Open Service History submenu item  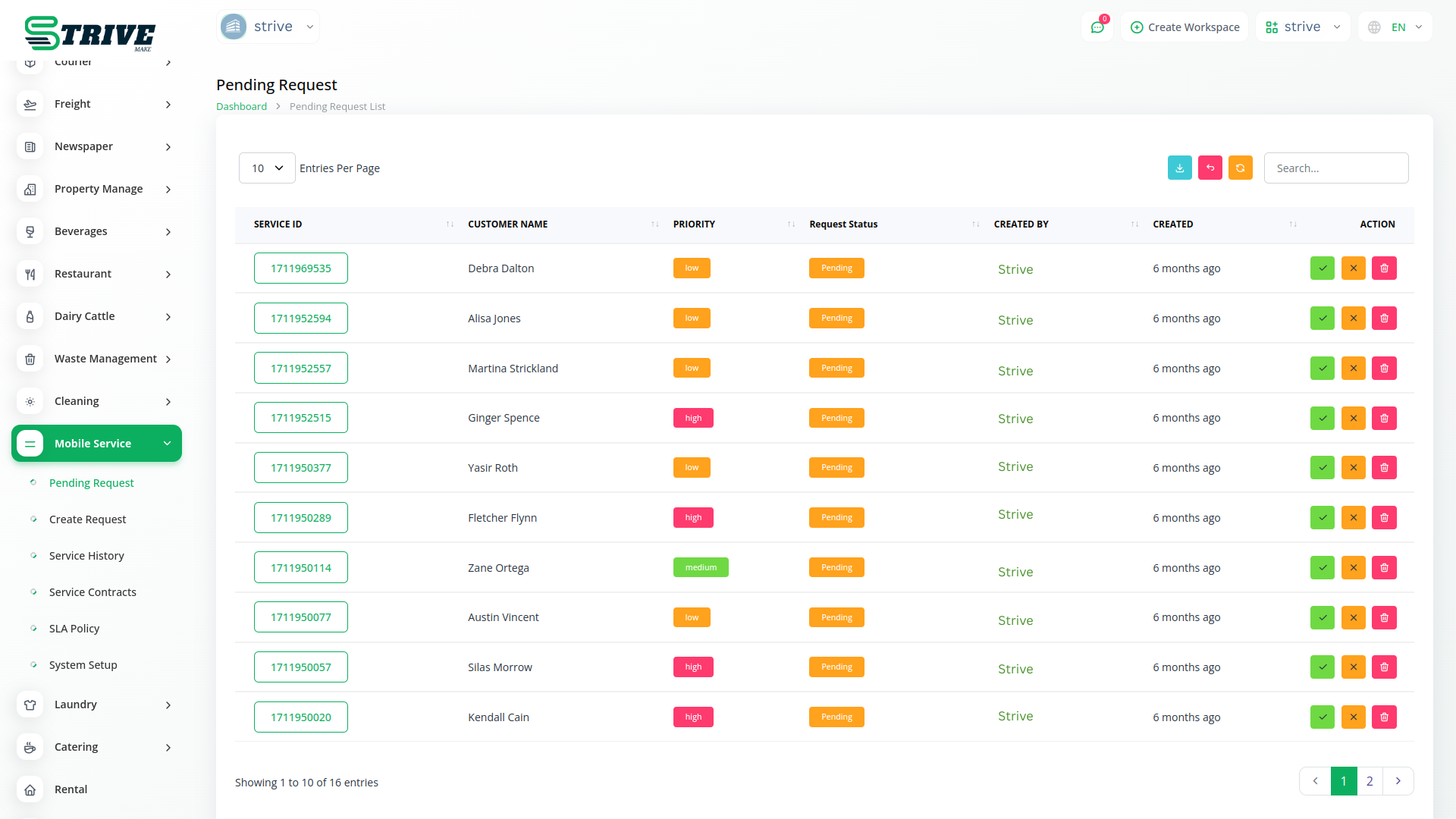[86, 556]
